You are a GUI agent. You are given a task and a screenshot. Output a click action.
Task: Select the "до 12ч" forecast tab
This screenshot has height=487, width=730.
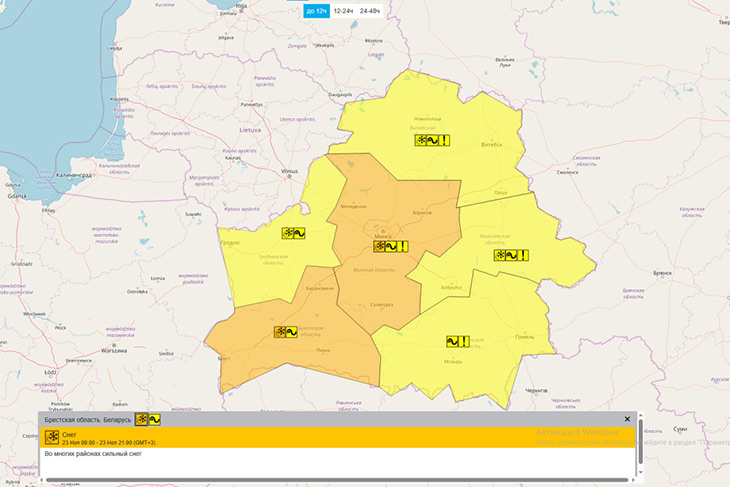[317, 11]
